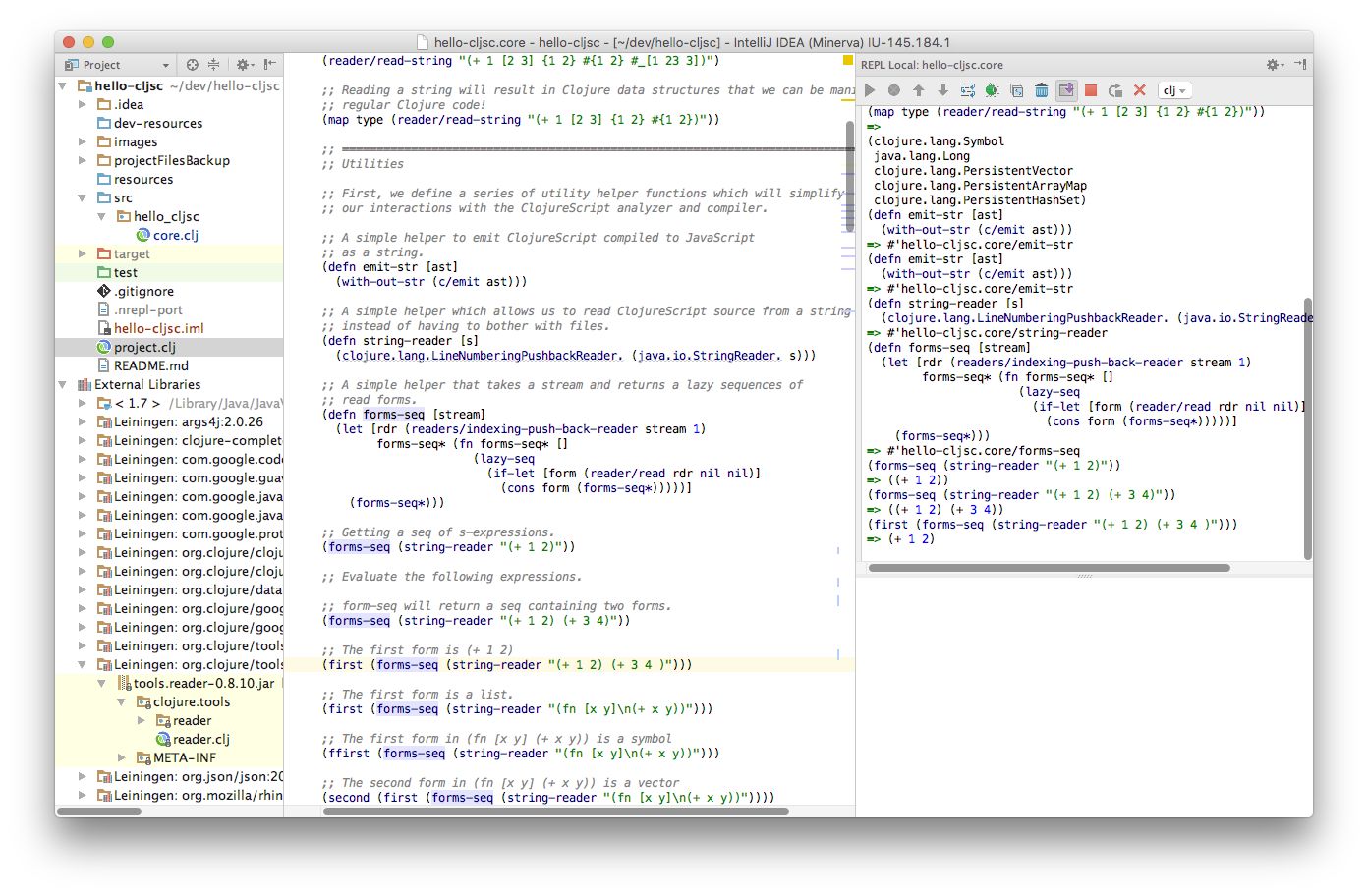Open previous command history with up arrow icon
The height and width of the screenshot is (896, 1368).
click(919, 89)
